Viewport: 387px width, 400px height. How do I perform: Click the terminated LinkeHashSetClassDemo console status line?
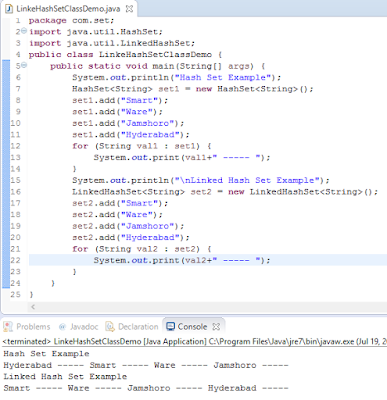[x=194, y=342]
